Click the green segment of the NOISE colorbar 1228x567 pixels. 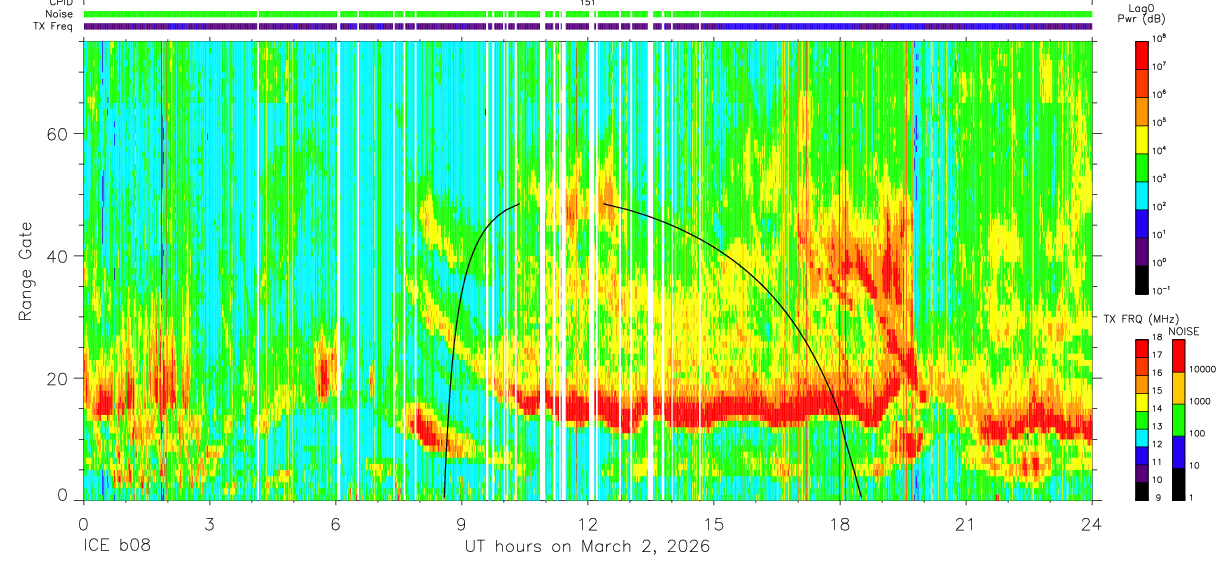click(1177, 419)
